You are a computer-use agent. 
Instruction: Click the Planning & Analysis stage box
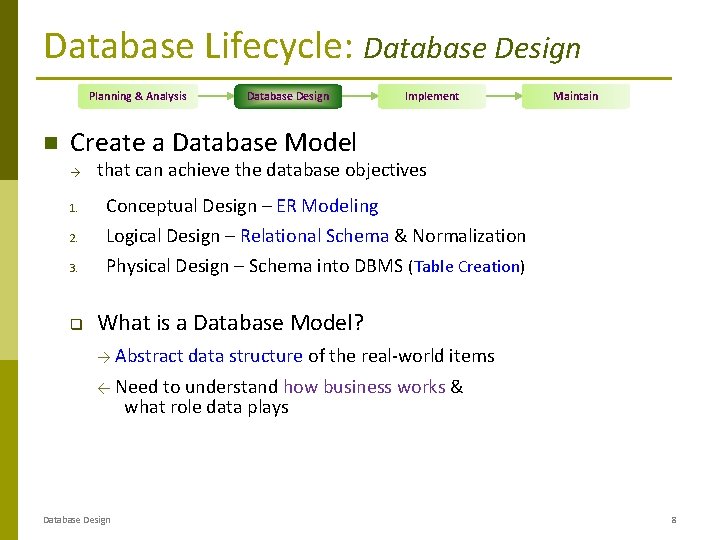(138, 96)
